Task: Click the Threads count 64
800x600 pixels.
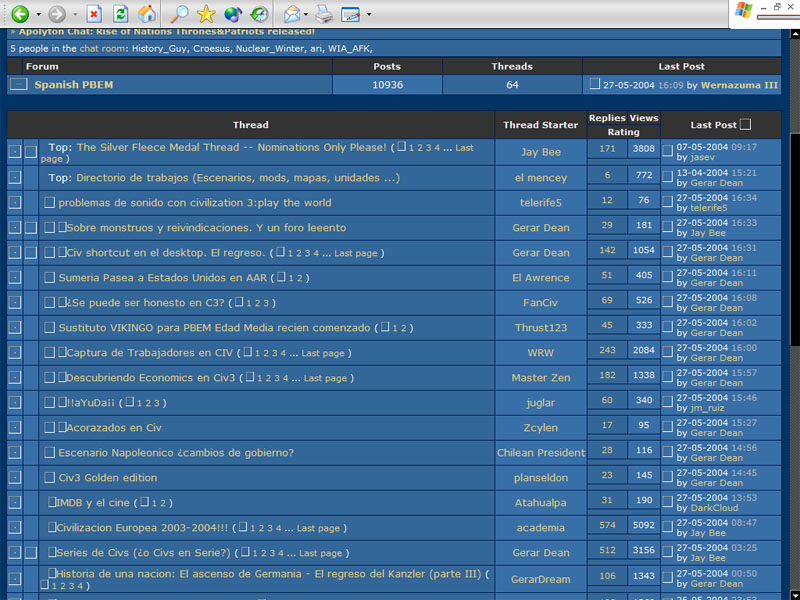Action: pos(512,85)
